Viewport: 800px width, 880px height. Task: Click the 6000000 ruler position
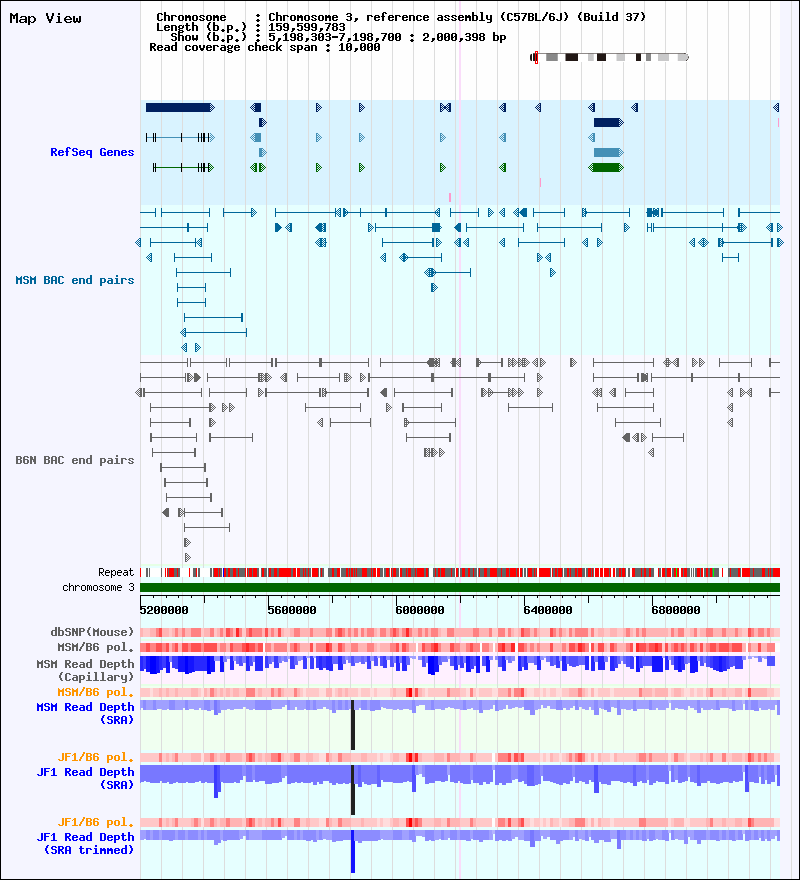point(420,610)
